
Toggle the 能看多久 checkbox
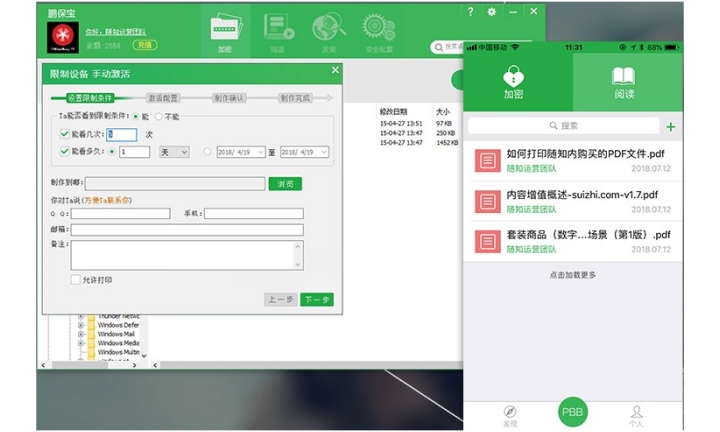(x=65, y=151)
